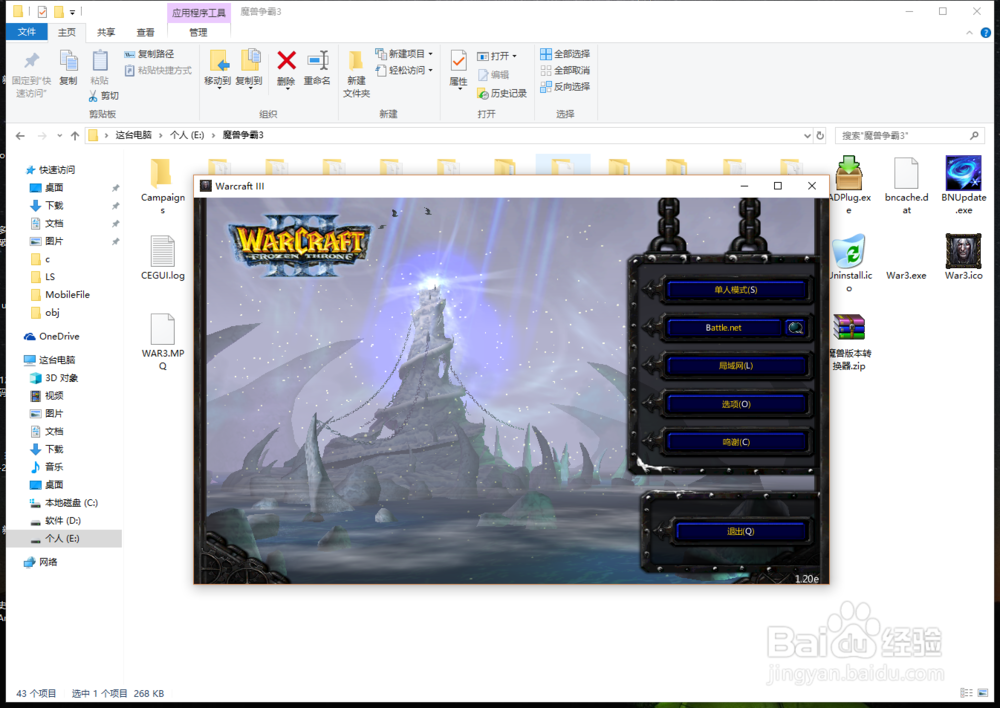Screen dimensions: 1000x708
Task: Switch to the View tab
Action: 145,32
